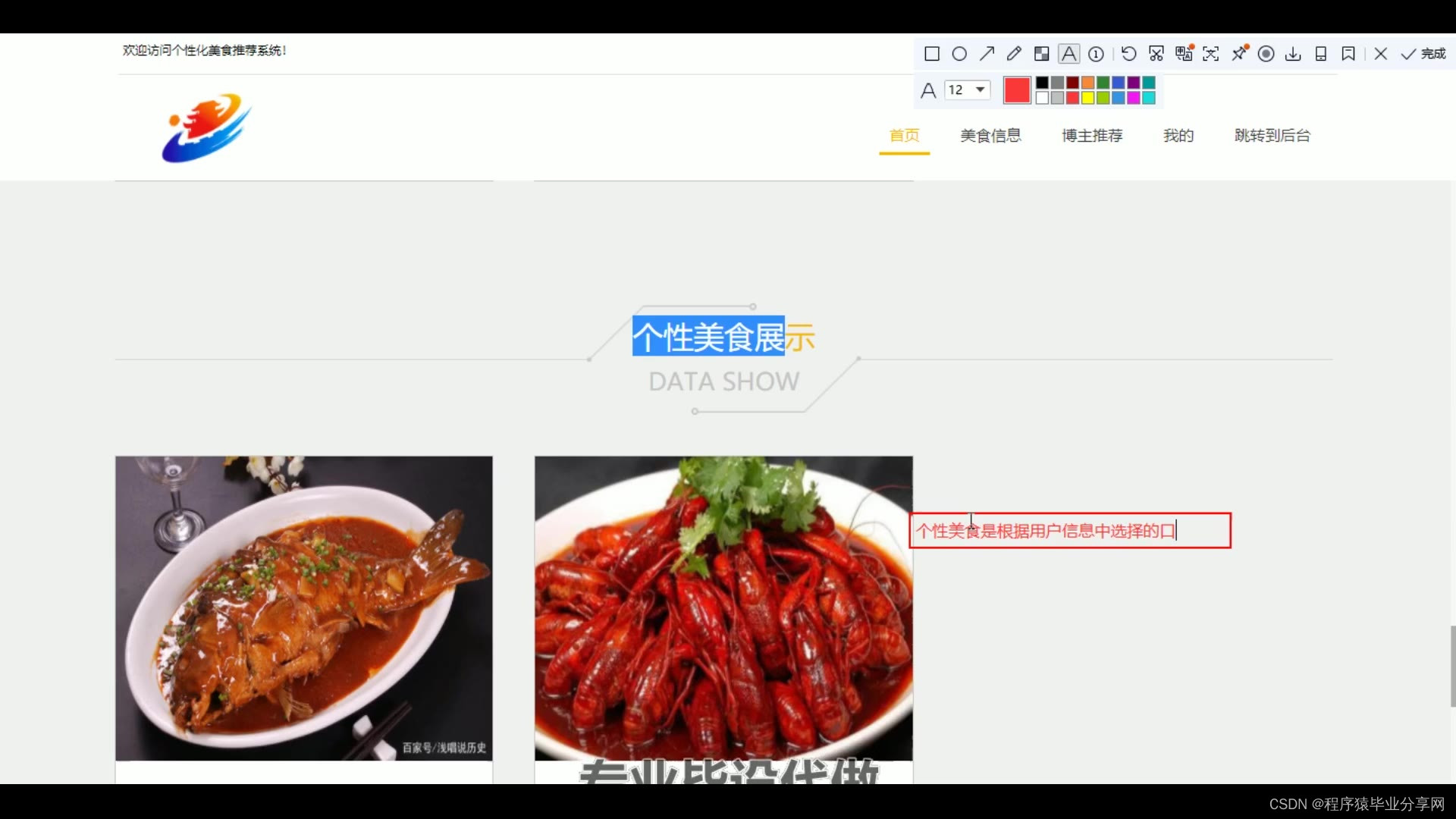Toggle the numbered marker tool
This screenshot has width=1456, height=819.
click(1096, 54)
